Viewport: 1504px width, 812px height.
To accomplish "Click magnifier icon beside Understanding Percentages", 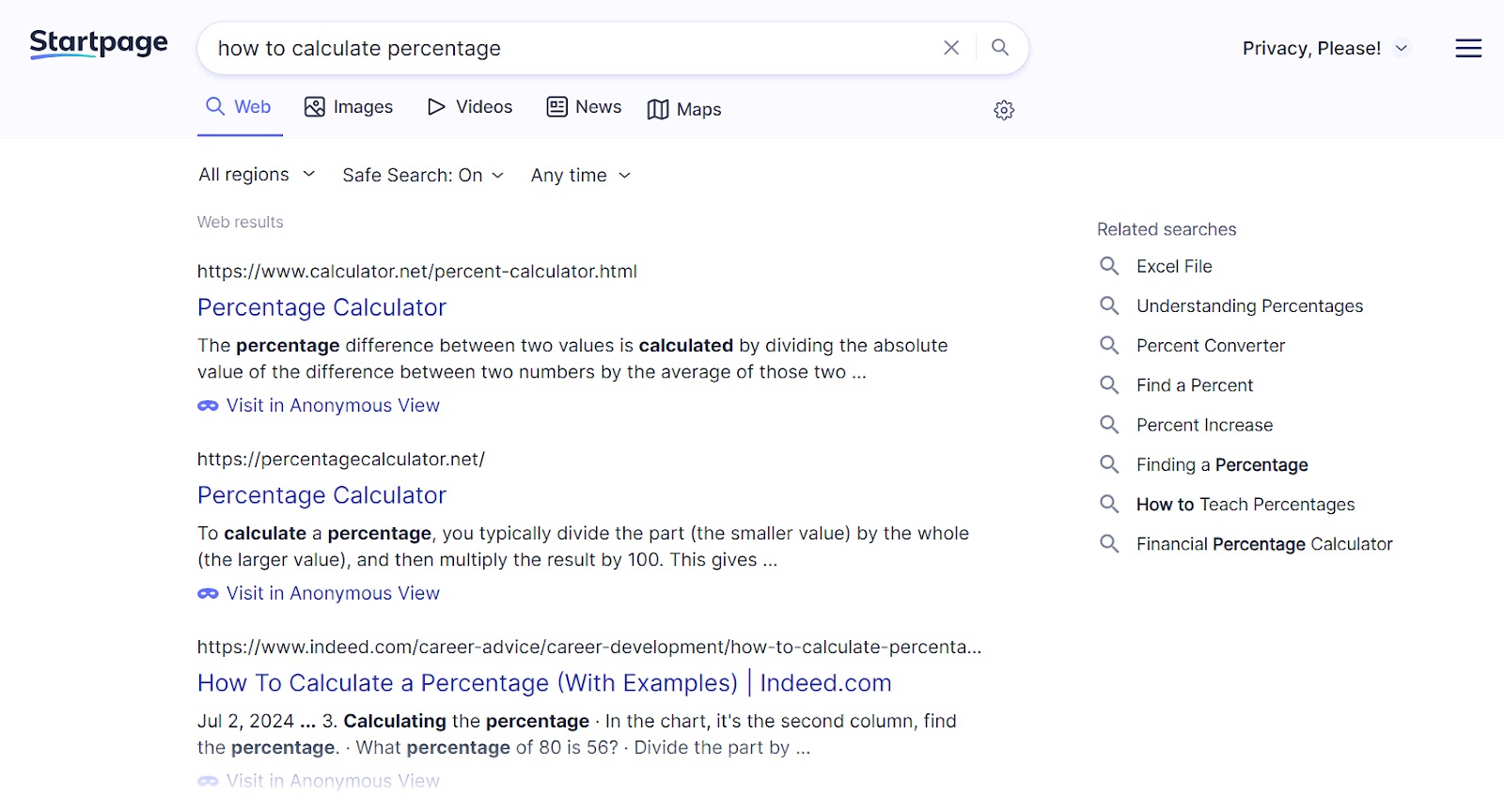I will pyautogui.click(x=1109, y=305).
